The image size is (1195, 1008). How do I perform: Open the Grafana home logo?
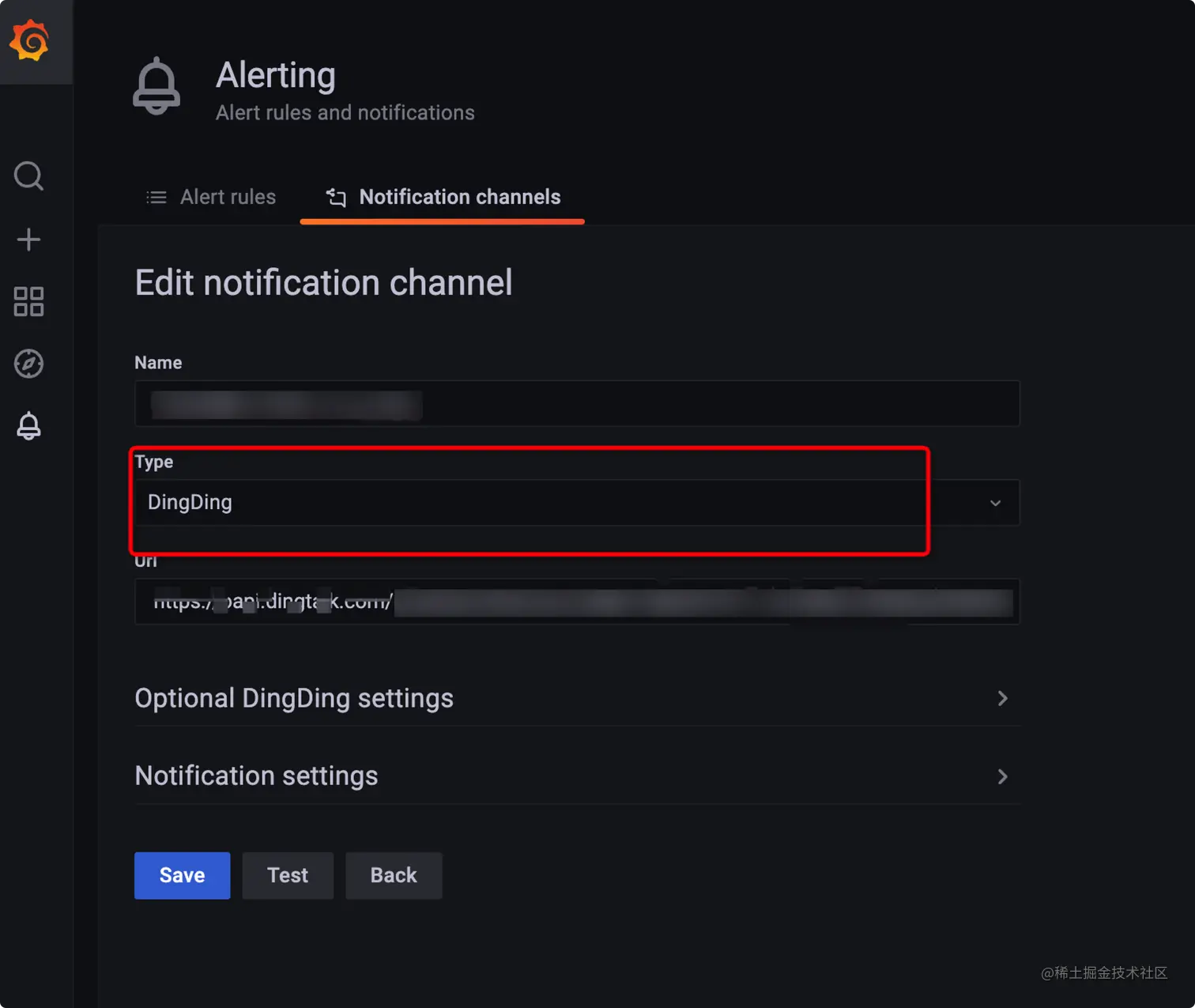[29, 40]
